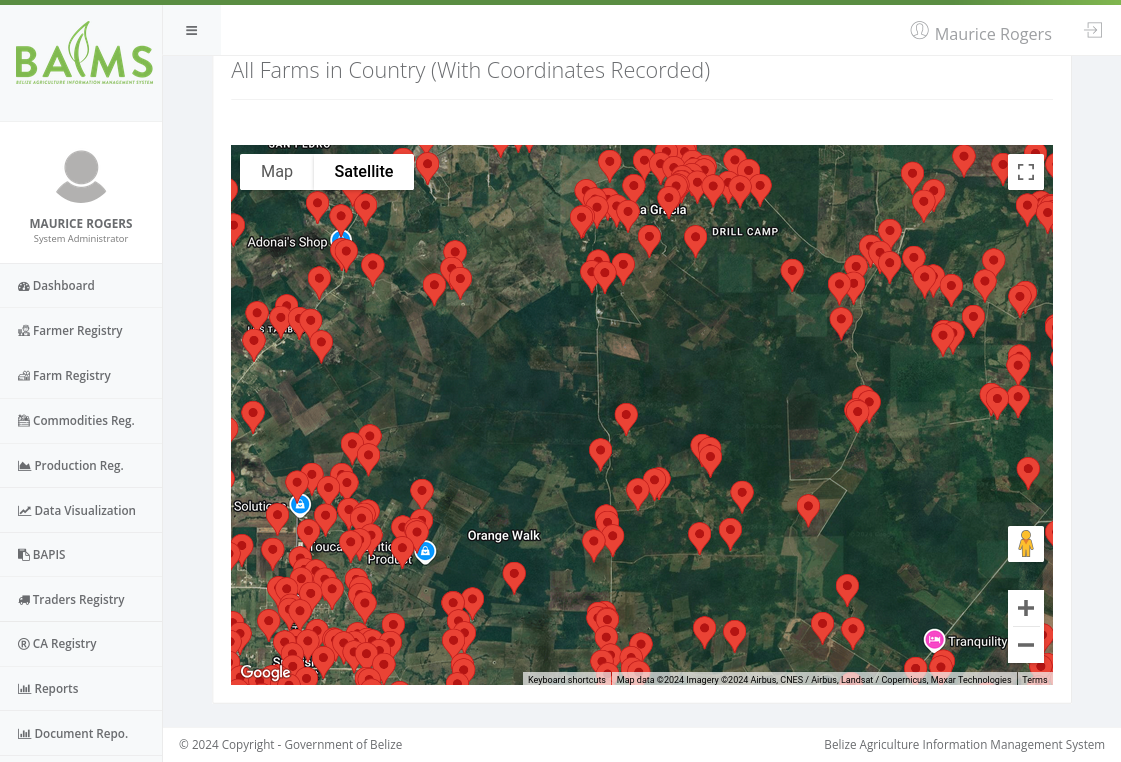Open Document Repo. in sidebar
Image resolution: width=1121 pixels, height=762 pixels.
coord(81,733)
